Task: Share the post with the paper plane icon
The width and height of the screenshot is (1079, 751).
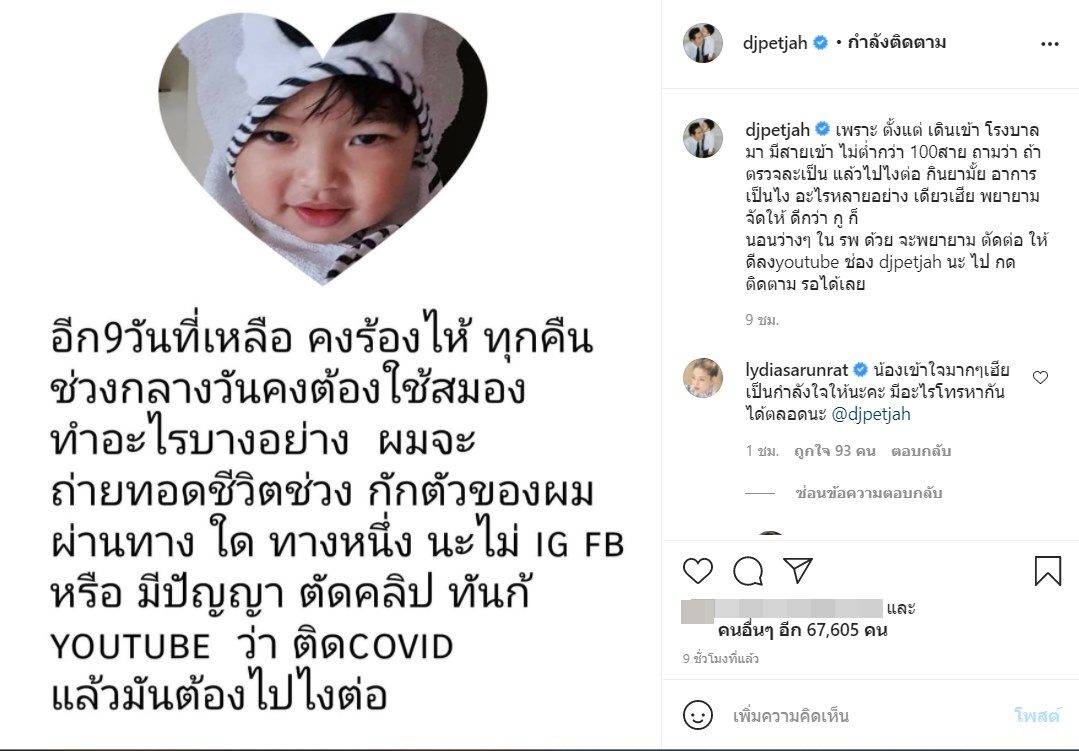Action: (x=798, y=571)
